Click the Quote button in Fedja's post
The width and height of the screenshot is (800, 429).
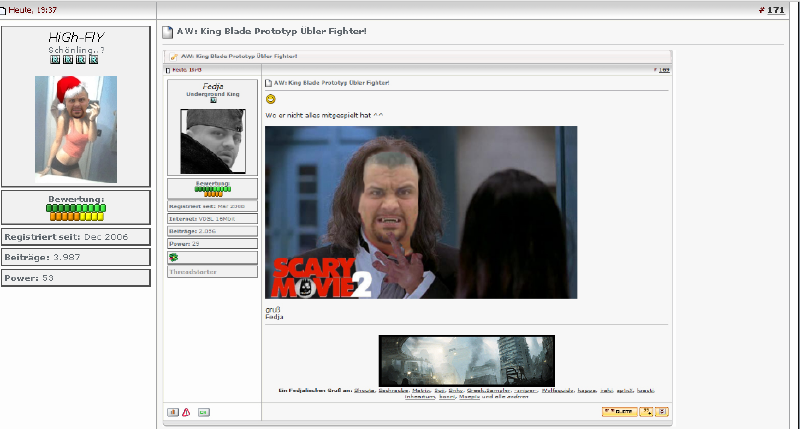(619, 411)
